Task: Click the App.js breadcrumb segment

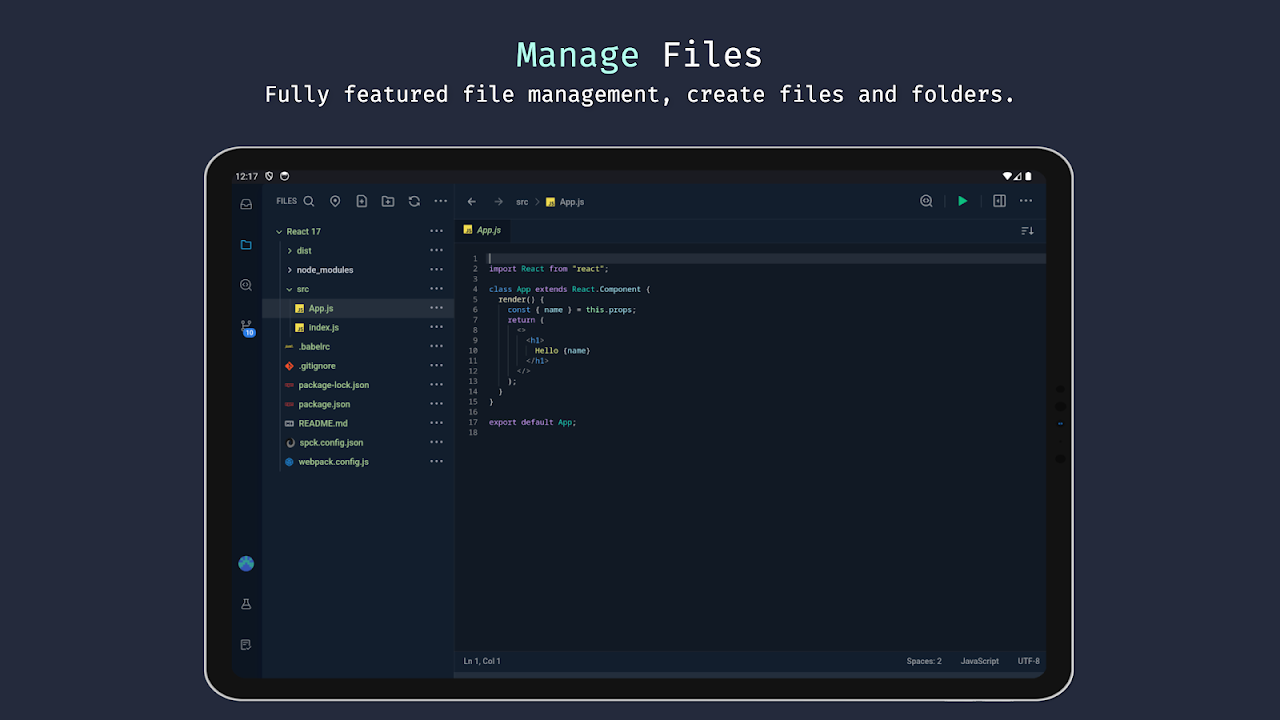Action: (x=565, y=202)
